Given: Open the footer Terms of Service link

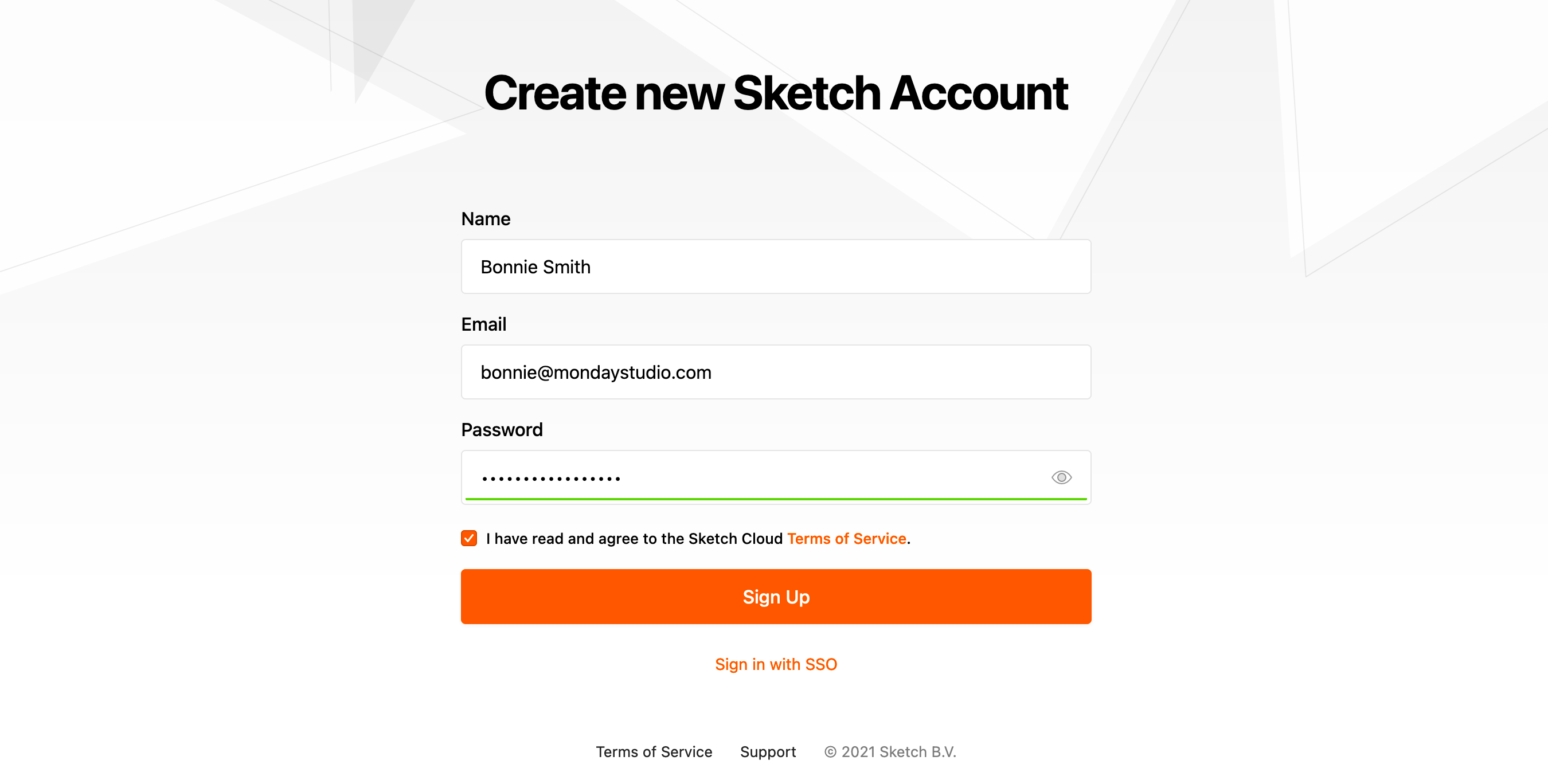Looking at the screenshot, I should 654,751.
